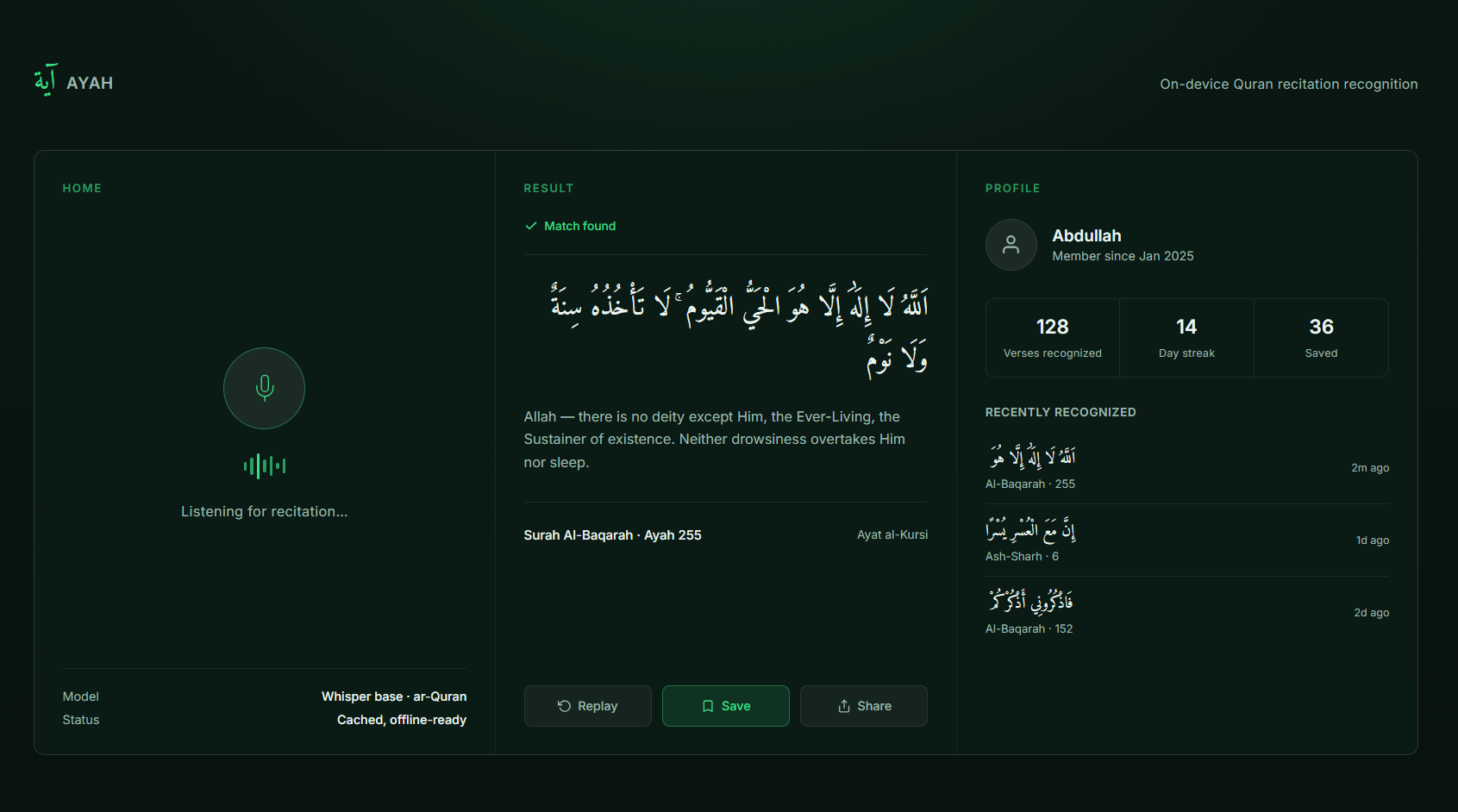The width and height of the screenshot is (1458, 812).
Task: Click the AYAH app title
Action: pyautogui.click(x=90, y=83)
